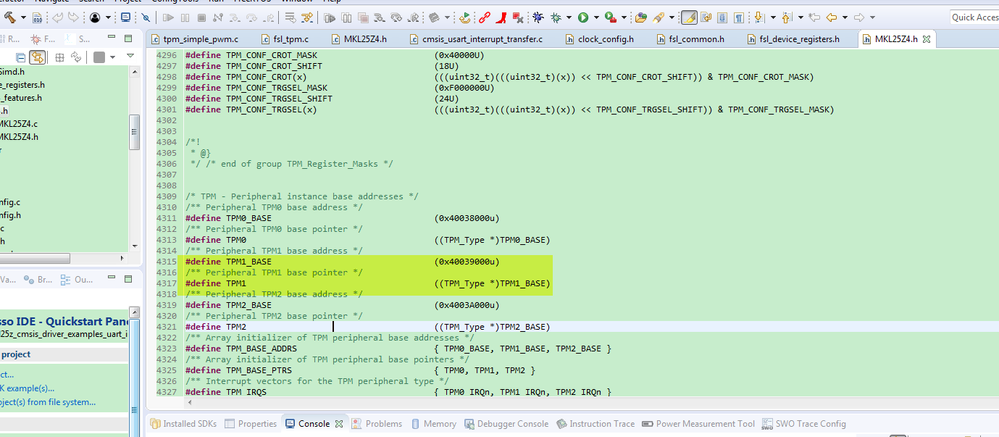Click the skip all breakpoints icon
Image resolution: width=999 pixels, height=437 pixels.
point(145,18)
